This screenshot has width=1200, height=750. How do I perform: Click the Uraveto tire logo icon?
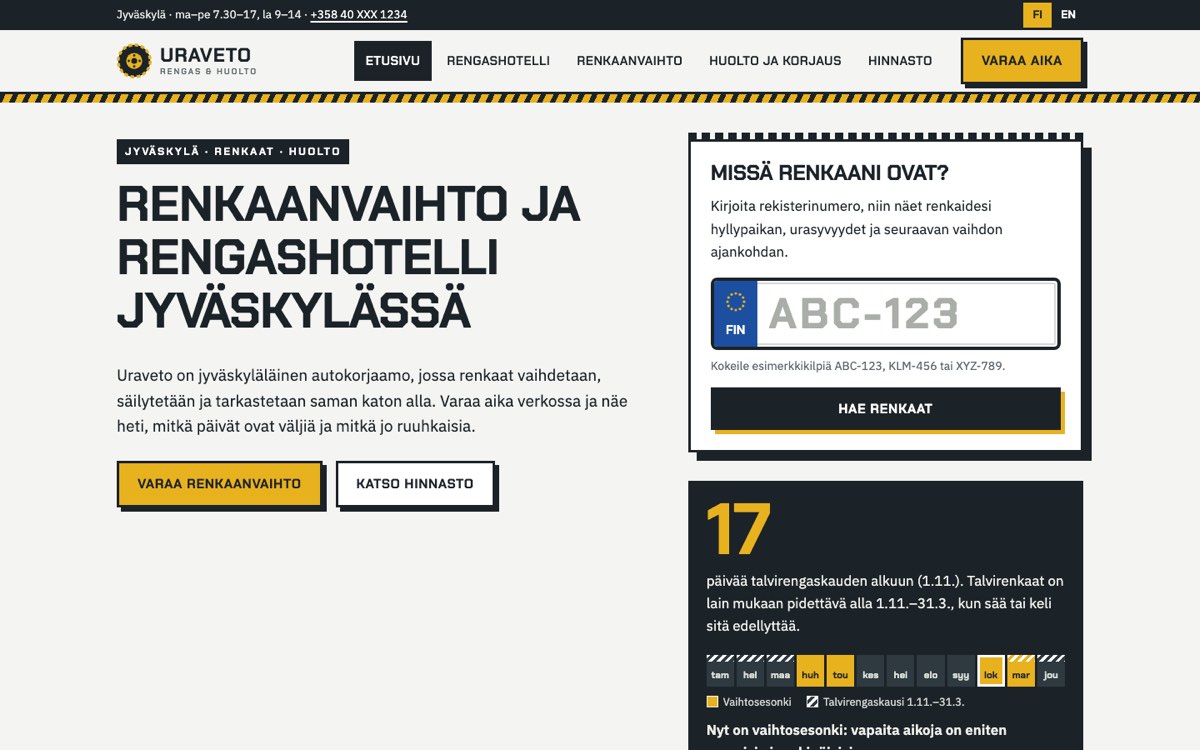coord(134,61)
